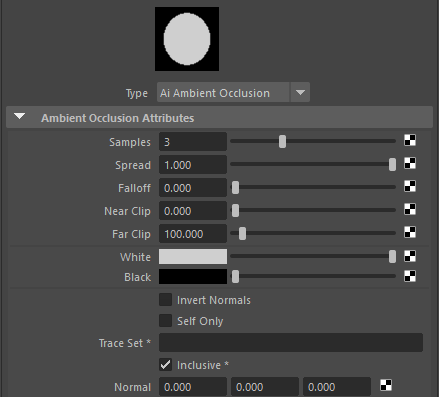The height and width of the screenshot is (397, 439).
Task: Click the White attribute label
Action: 135,257
